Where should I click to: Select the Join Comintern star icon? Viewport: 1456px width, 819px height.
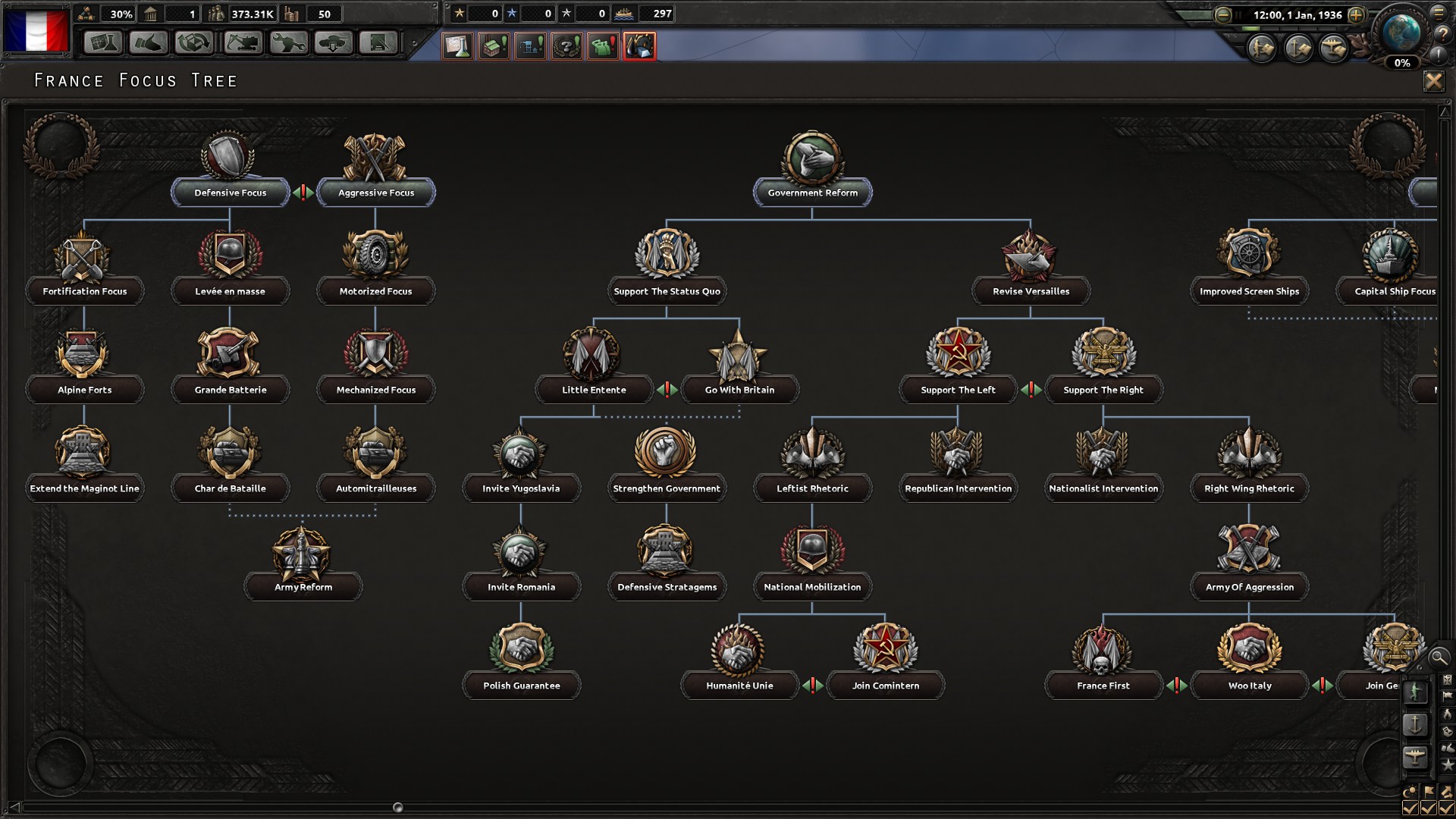pyautogui.click(x=885, y=648)
